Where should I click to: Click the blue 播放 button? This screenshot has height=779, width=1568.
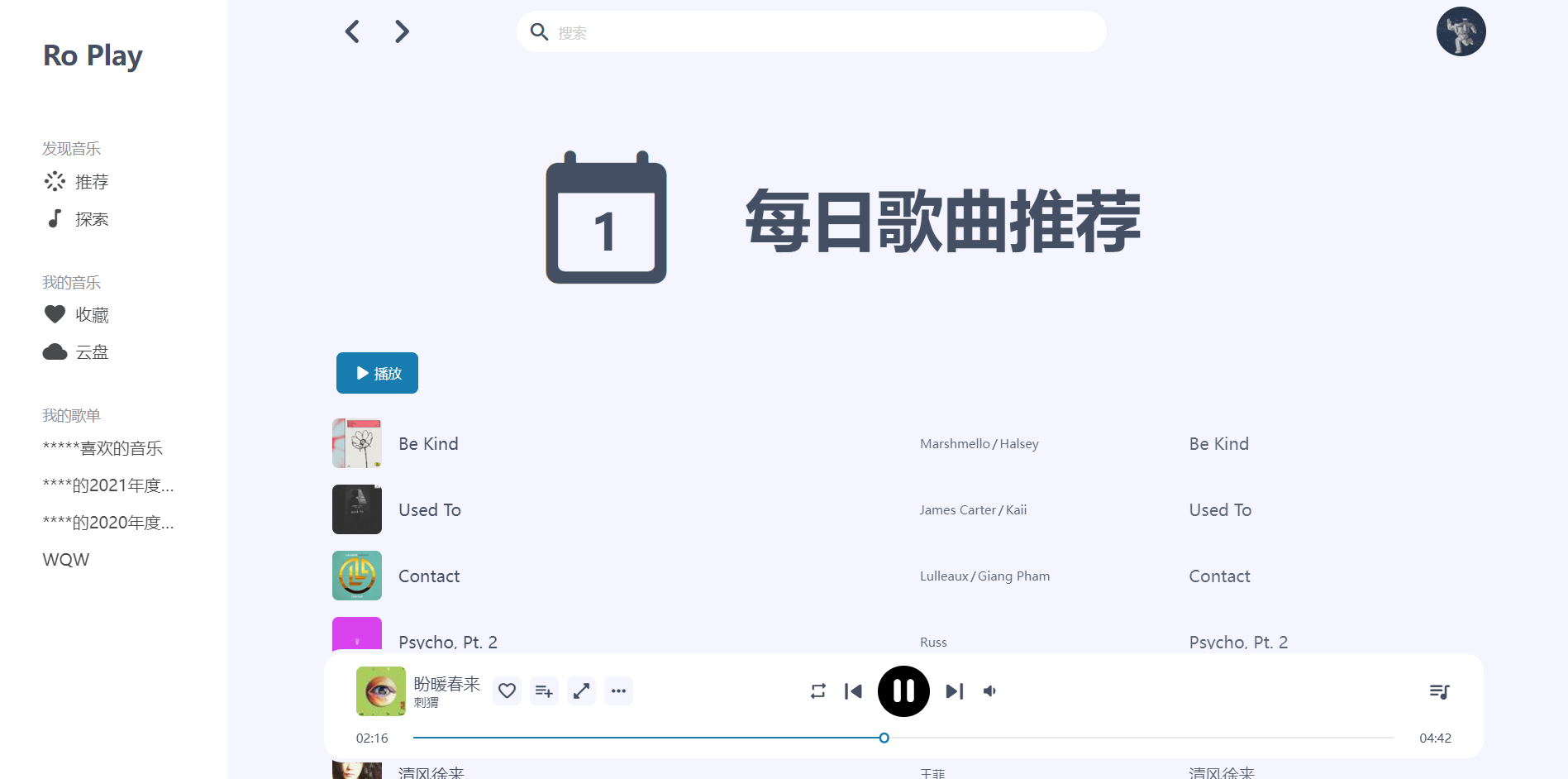pos(377,373)
